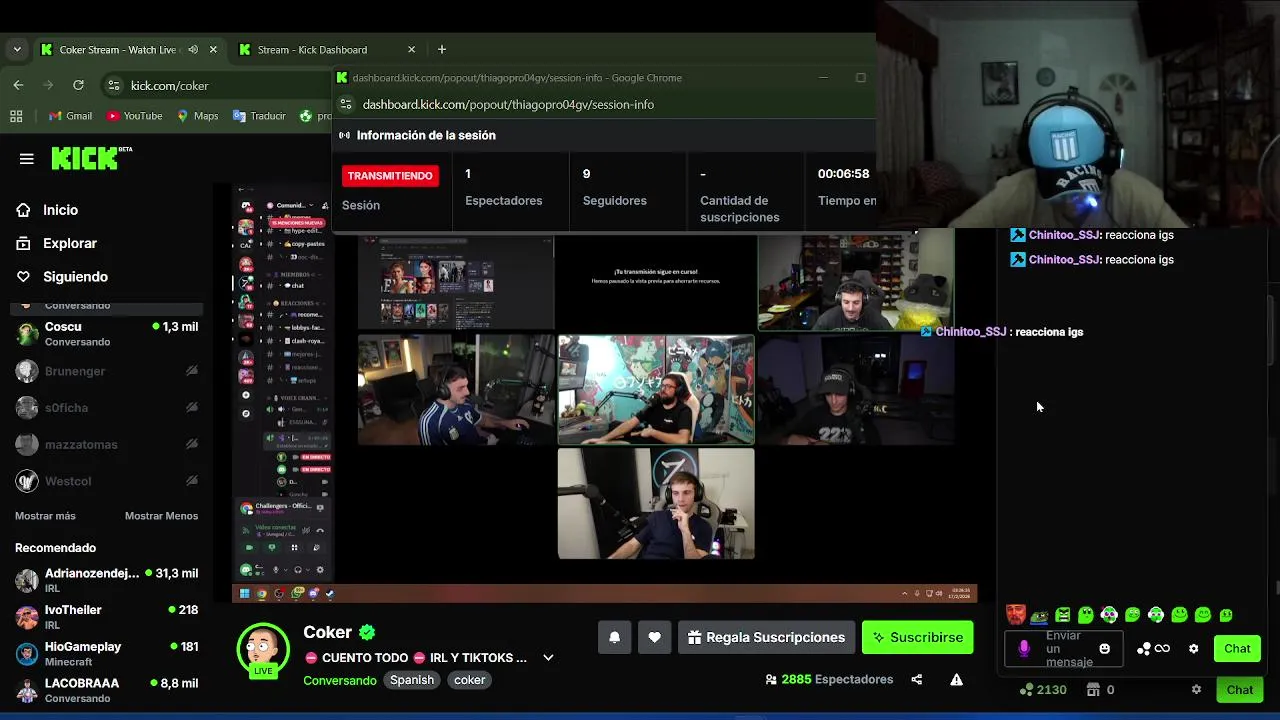Image resolution: width=1280 pixels, height=720 pixels.
Task: Select the angry green square emote
Action: (1063, 615)
